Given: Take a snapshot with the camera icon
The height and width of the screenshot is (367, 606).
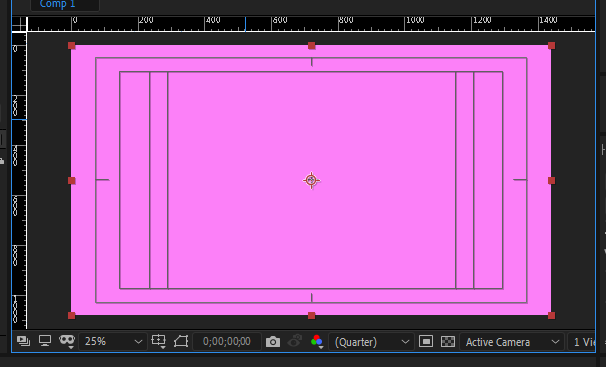Looking at the screenshot, I should pyautogui.click(x=273, y=342).
